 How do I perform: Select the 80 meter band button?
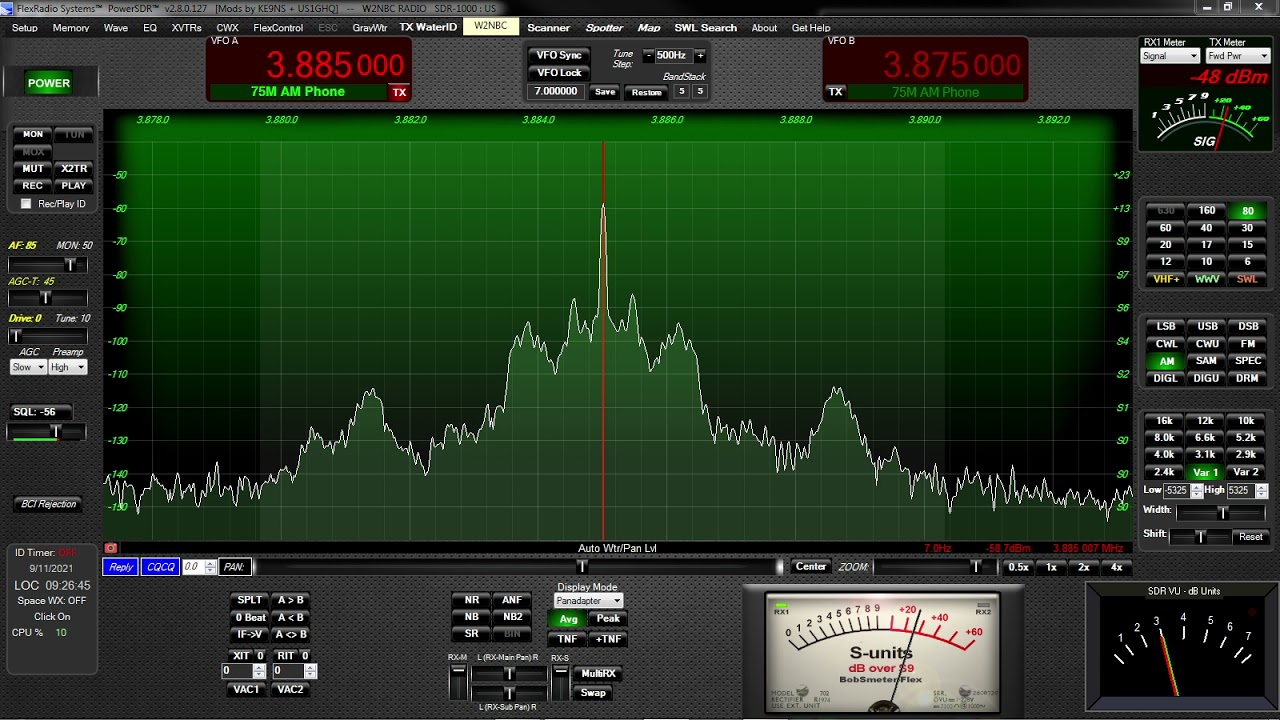[x=1248, y=211]
